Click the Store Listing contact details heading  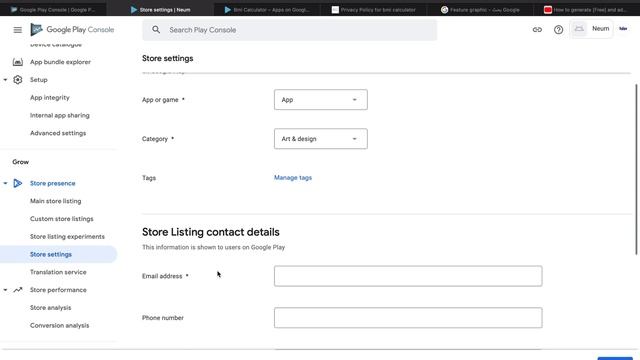[211, 232]
